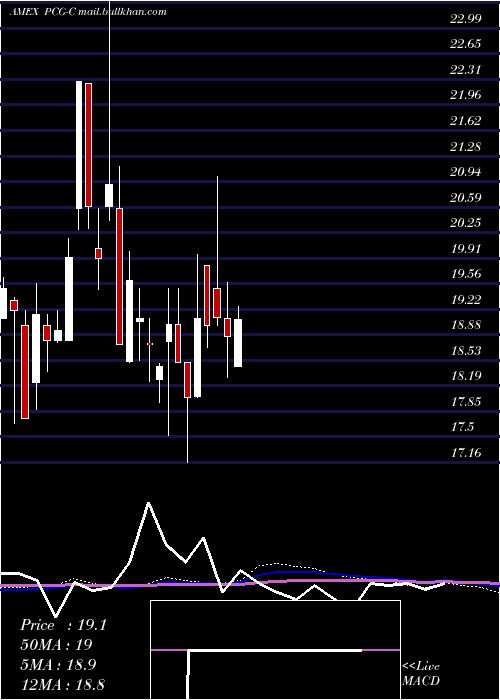Click the 22.65 price axis label
500x700 pixels.
pyautogui.click(x=466, y=44)
